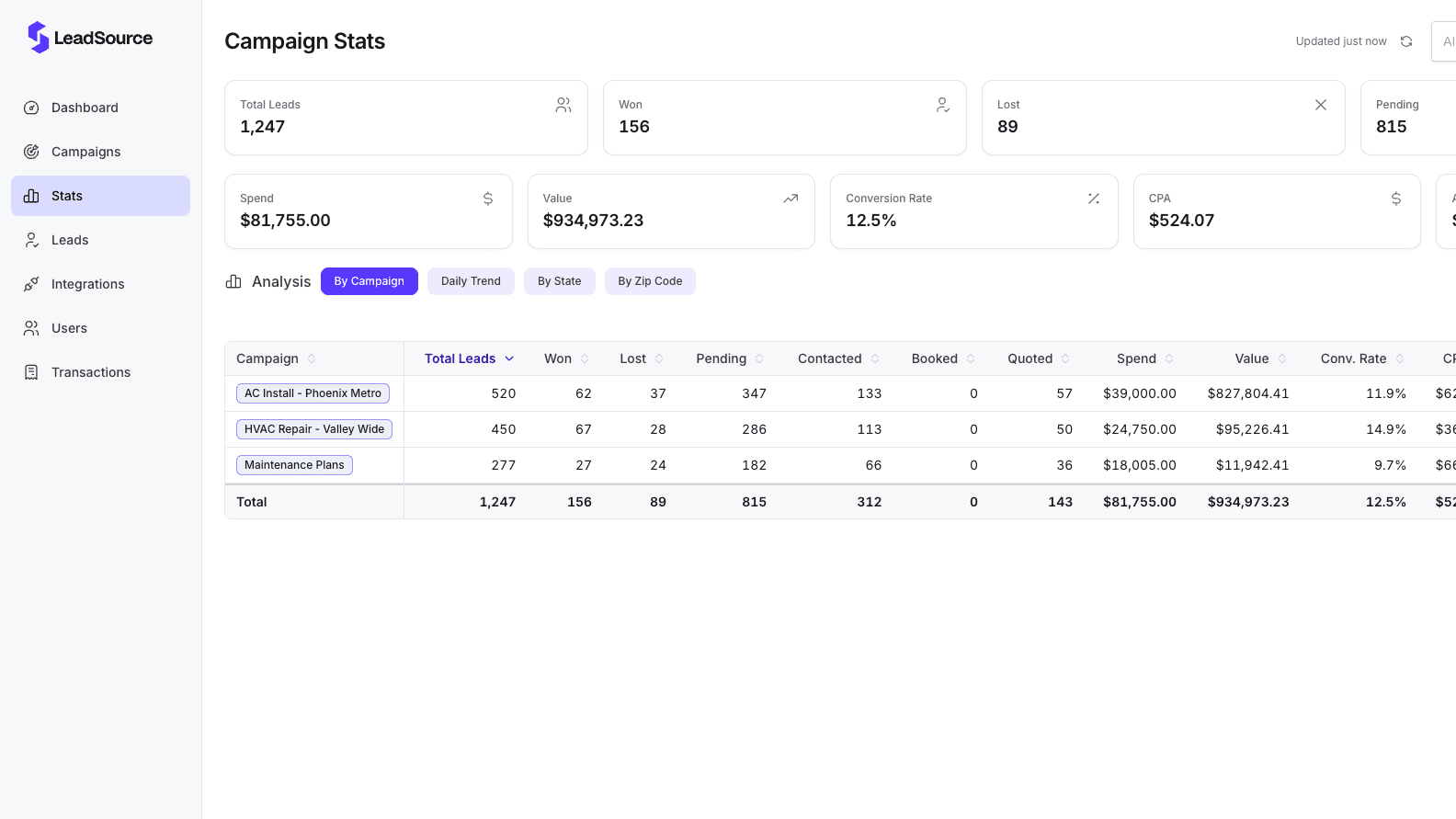Image resolution: width=1456 pixels, height=819 pixels.
Task: Sort table by Conv. Rate column
Action: pyautogui.click(x=1363, y=358)
